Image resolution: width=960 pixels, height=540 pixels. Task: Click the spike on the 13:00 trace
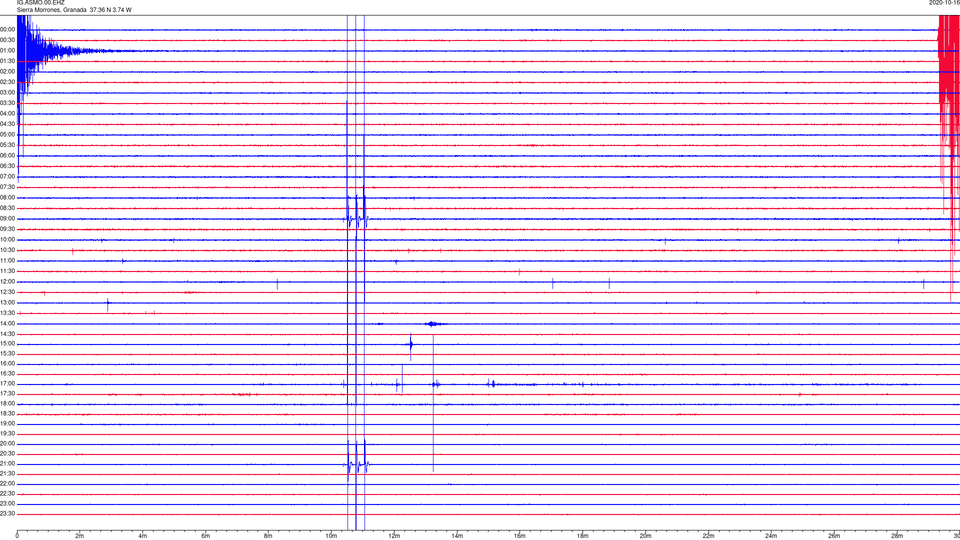click(x=108, y=304)
